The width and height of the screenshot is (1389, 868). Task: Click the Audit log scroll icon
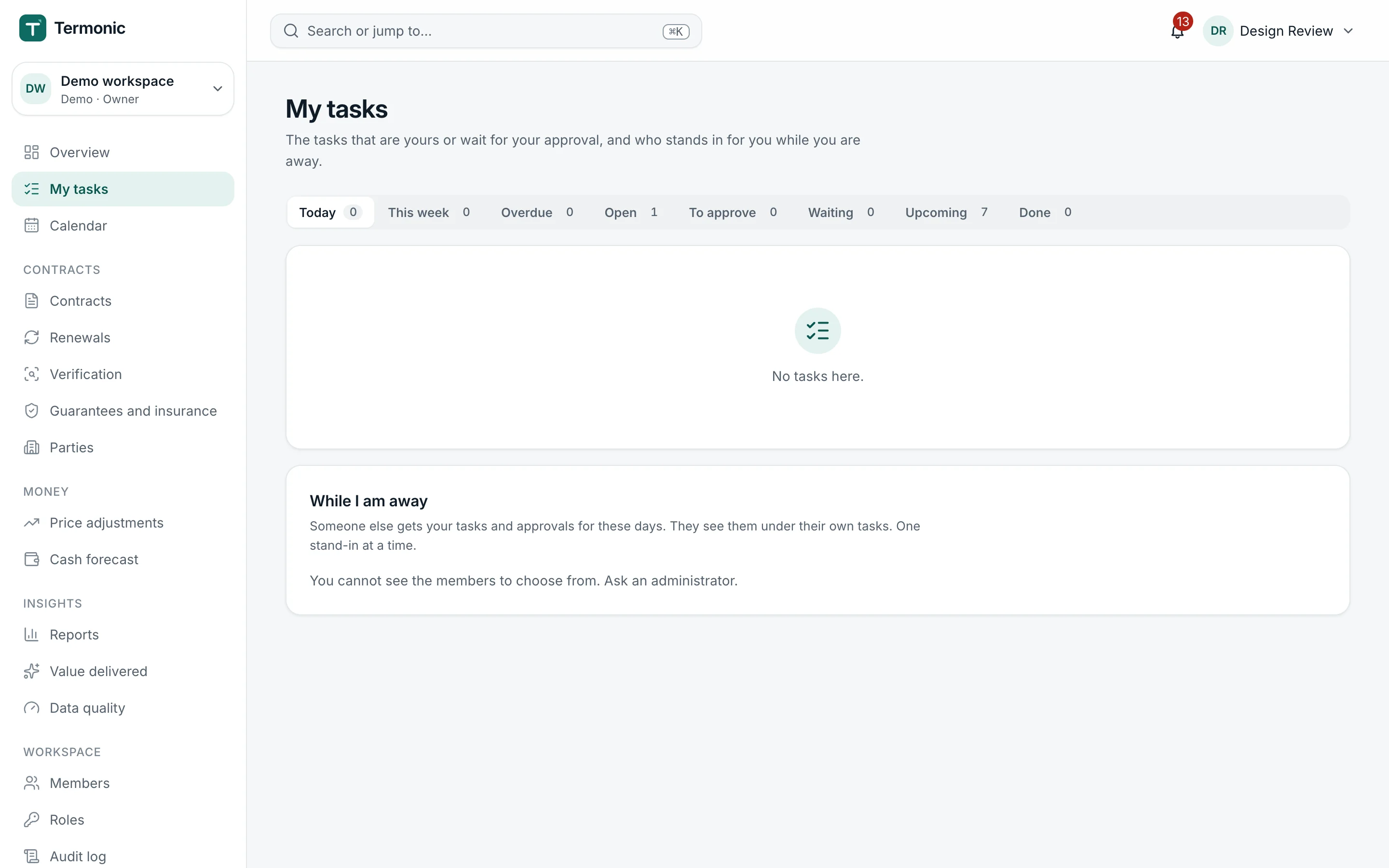[x=31, y=857]
